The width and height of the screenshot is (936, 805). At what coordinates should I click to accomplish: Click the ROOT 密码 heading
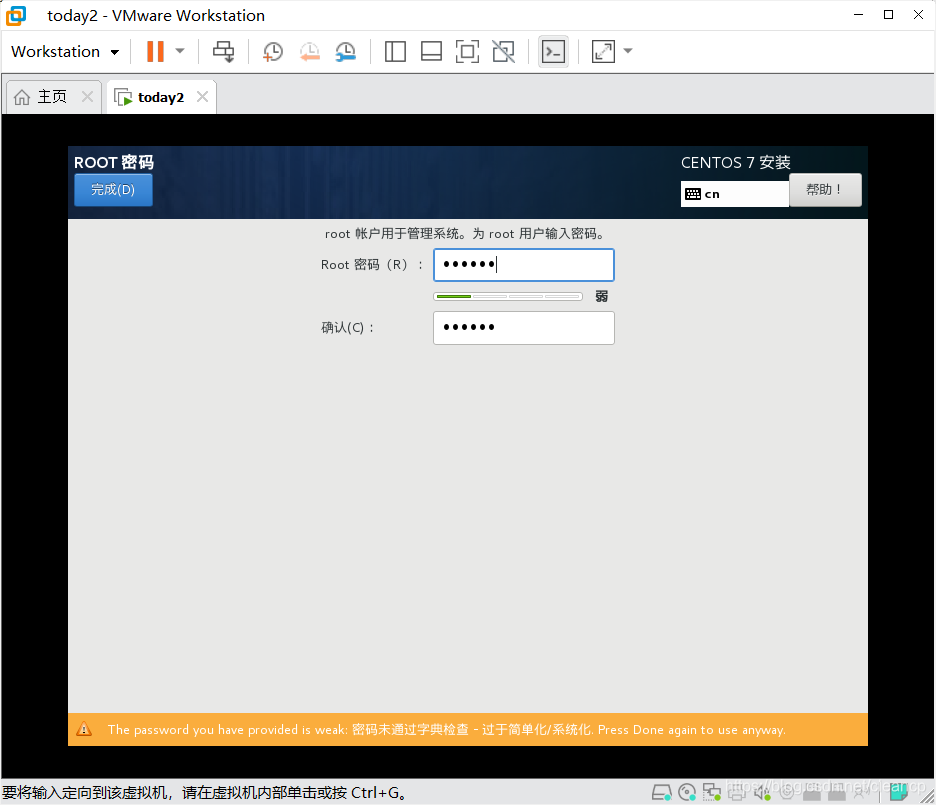[x=114, y=162]
